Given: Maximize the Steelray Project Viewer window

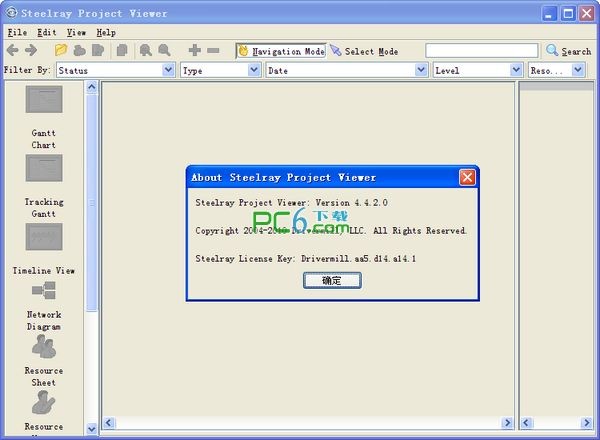Looking at the screenshot, I should pyautogui.click(x=568, y=14).
